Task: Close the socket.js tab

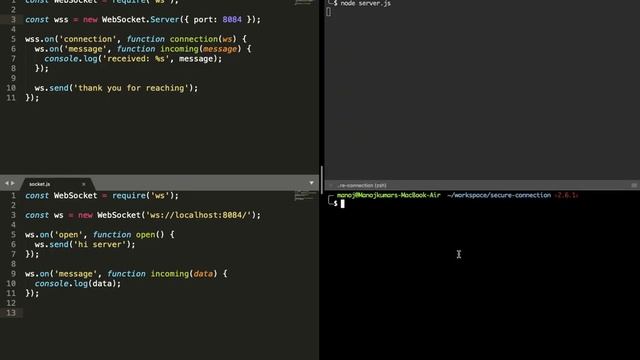Action: (84, 184)
